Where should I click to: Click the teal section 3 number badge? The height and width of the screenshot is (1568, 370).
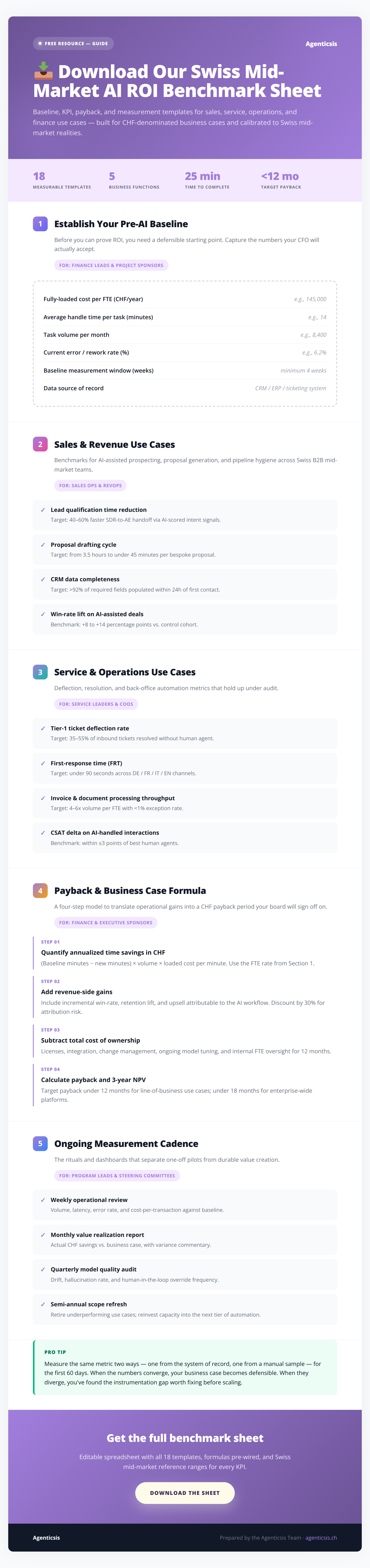(x=40, y=672)
